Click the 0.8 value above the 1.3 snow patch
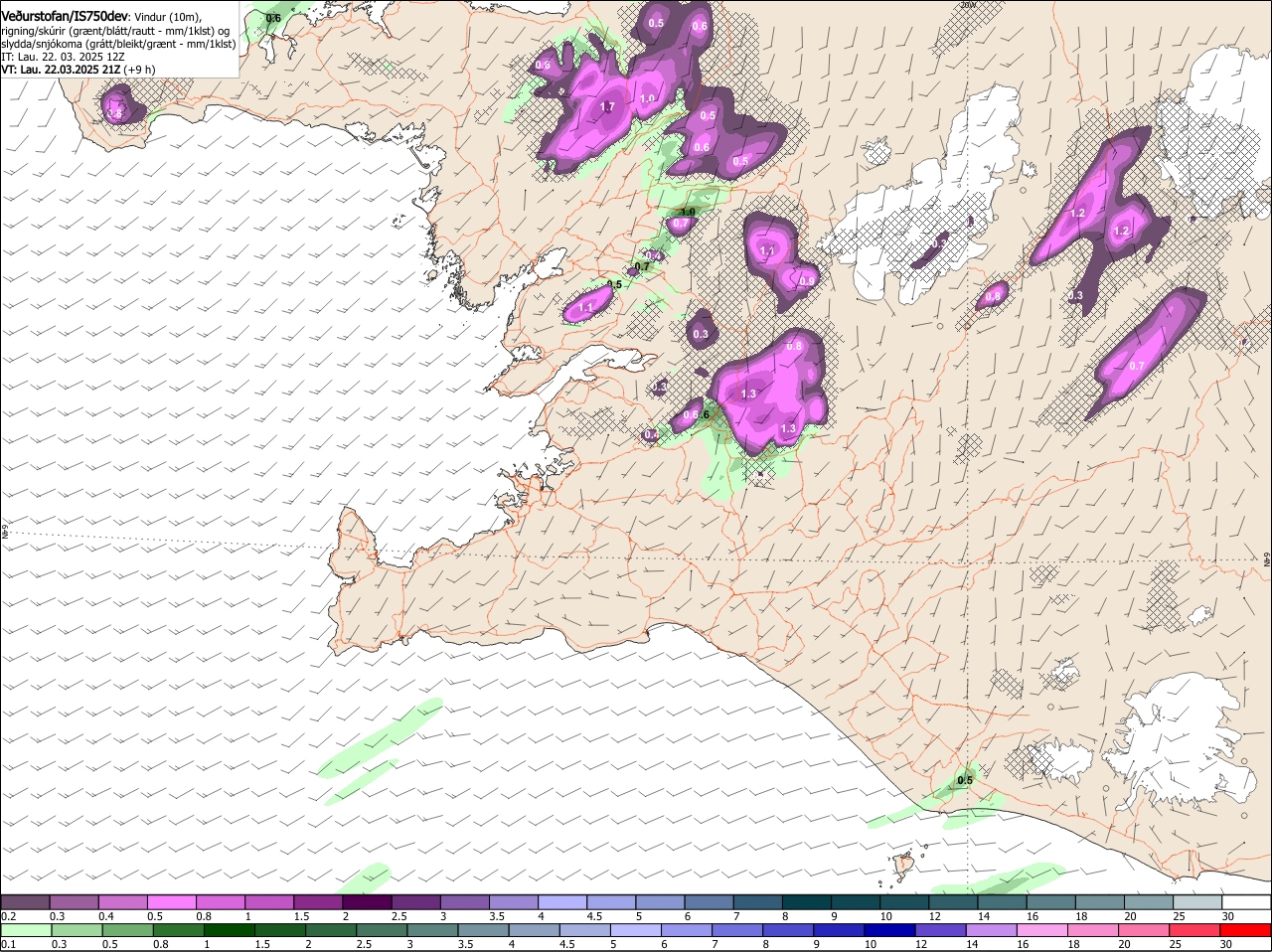Viewport: 1272px width, 952px height. coord(794,346)
